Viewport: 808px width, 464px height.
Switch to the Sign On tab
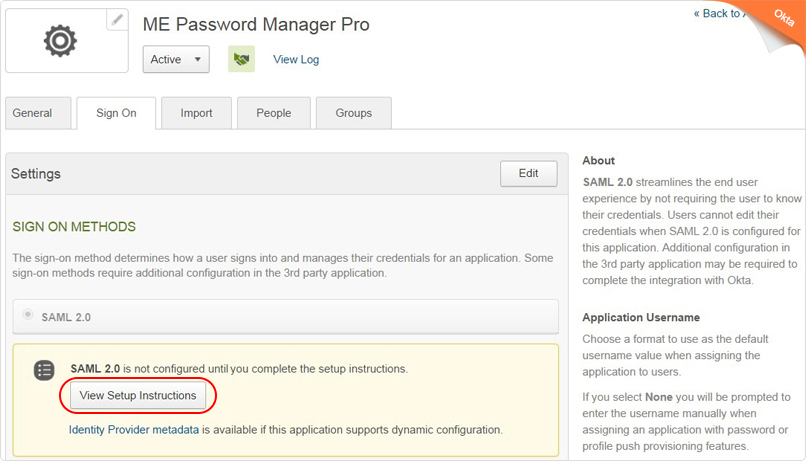116,113
